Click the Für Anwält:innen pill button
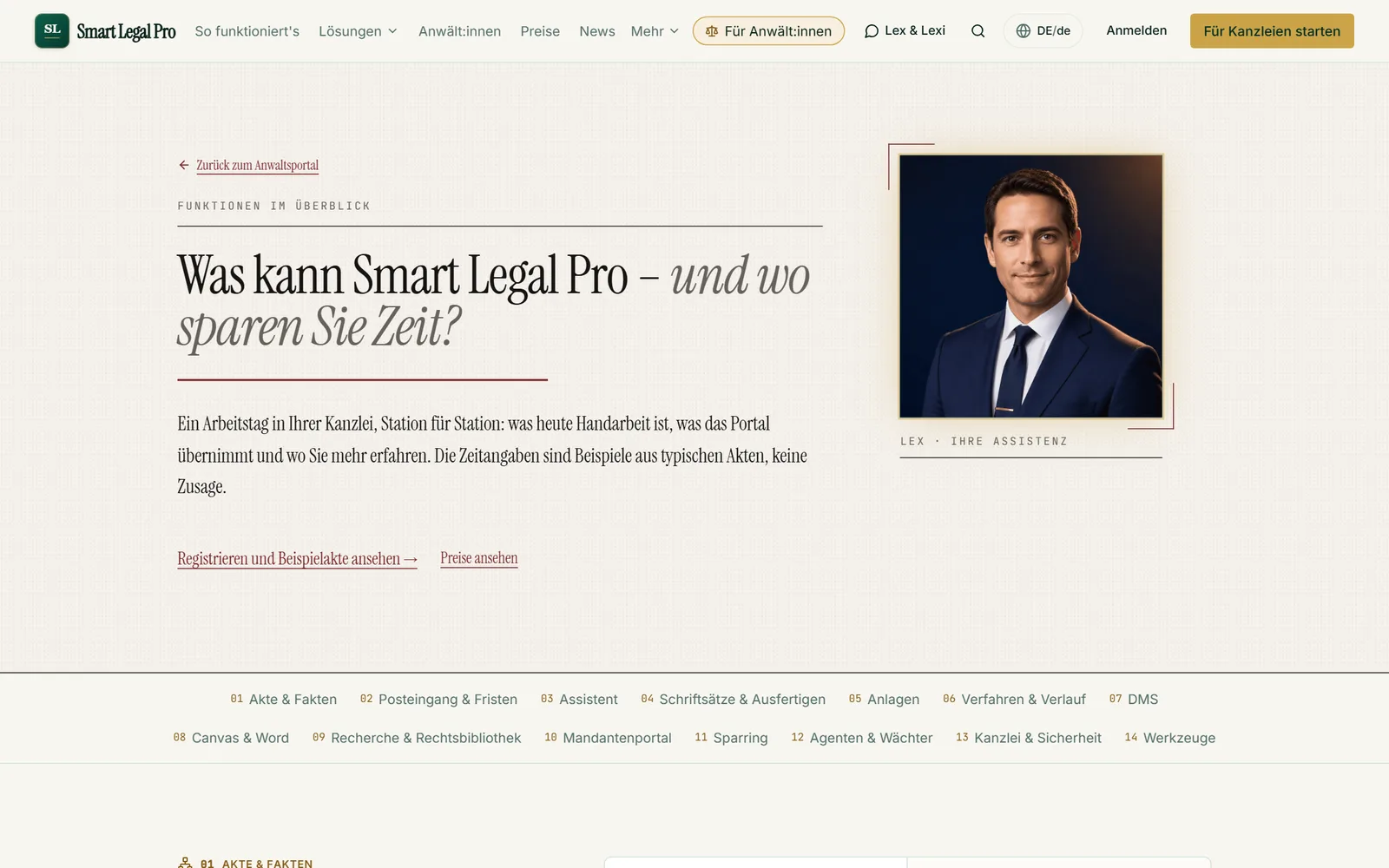 point(768,31)
